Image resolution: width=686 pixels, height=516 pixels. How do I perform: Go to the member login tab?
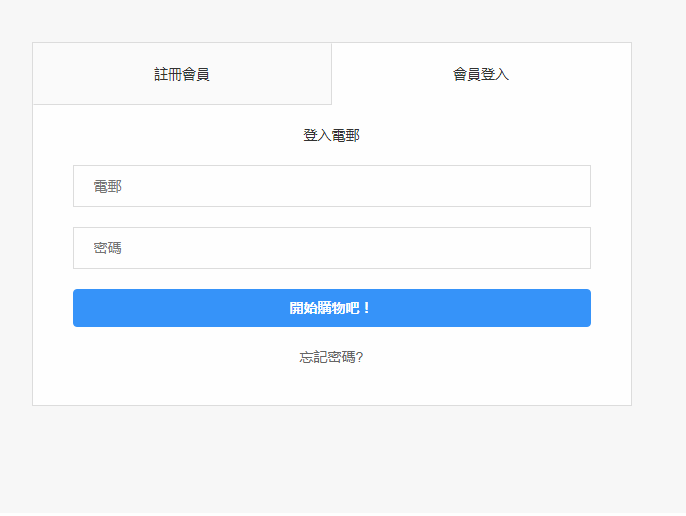pyautogui.click(x=481, y=74)
